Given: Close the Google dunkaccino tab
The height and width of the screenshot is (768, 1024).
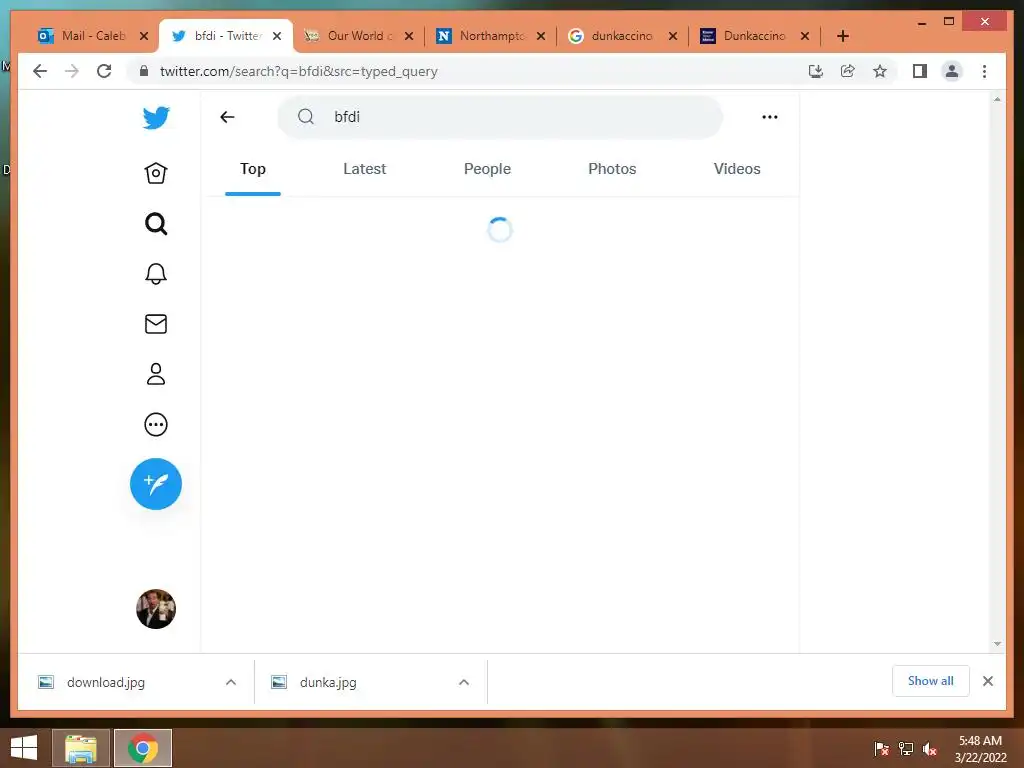Looking at the screenshot, I should tap(673, 36).
